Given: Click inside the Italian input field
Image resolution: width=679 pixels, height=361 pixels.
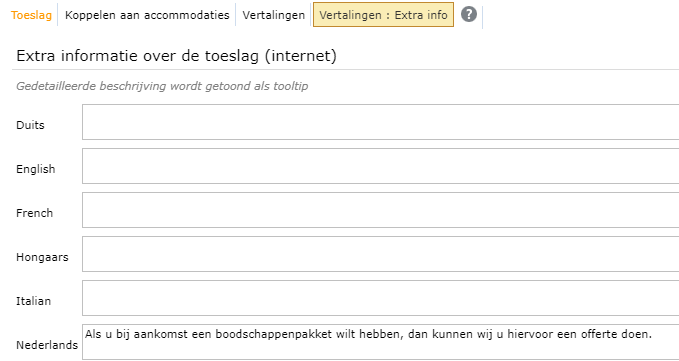Looking at the screenshot, I should (381, 298).
